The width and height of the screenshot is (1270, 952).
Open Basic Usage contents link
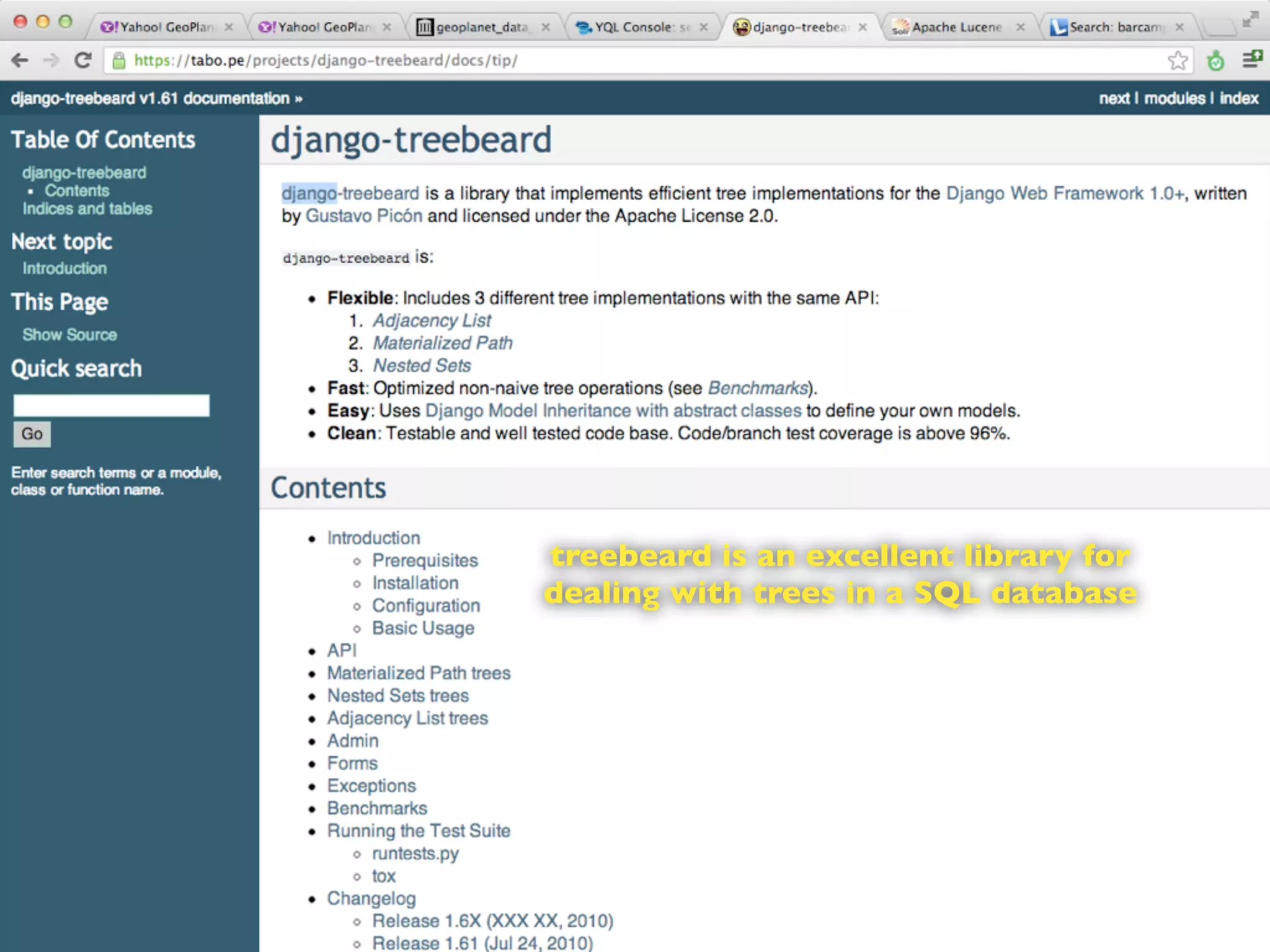[x=424, y=628]
